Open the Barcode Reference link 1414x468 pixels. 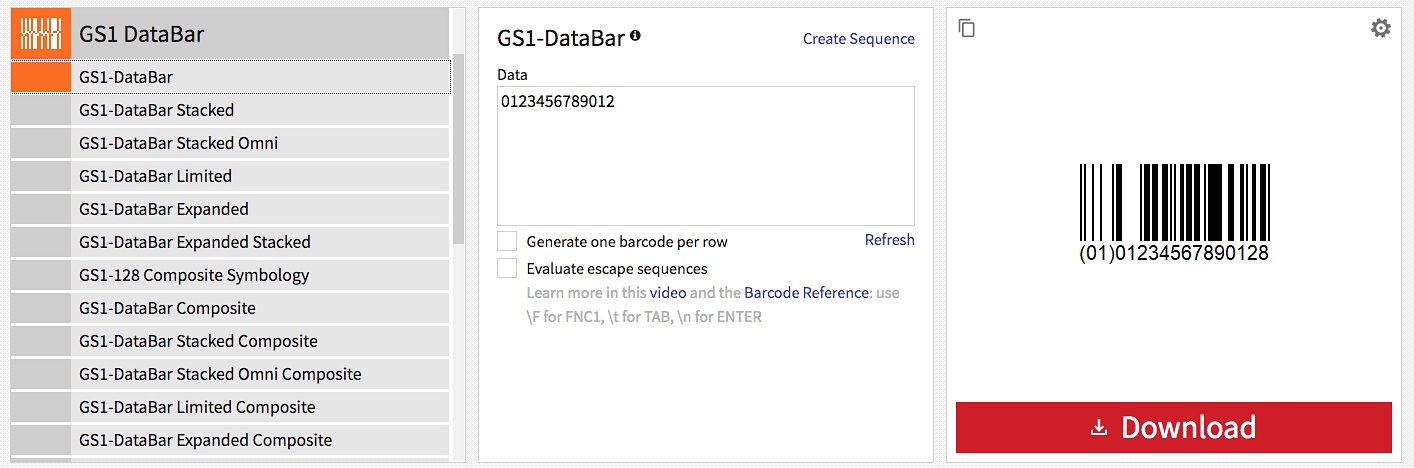[x=807, y=293]
